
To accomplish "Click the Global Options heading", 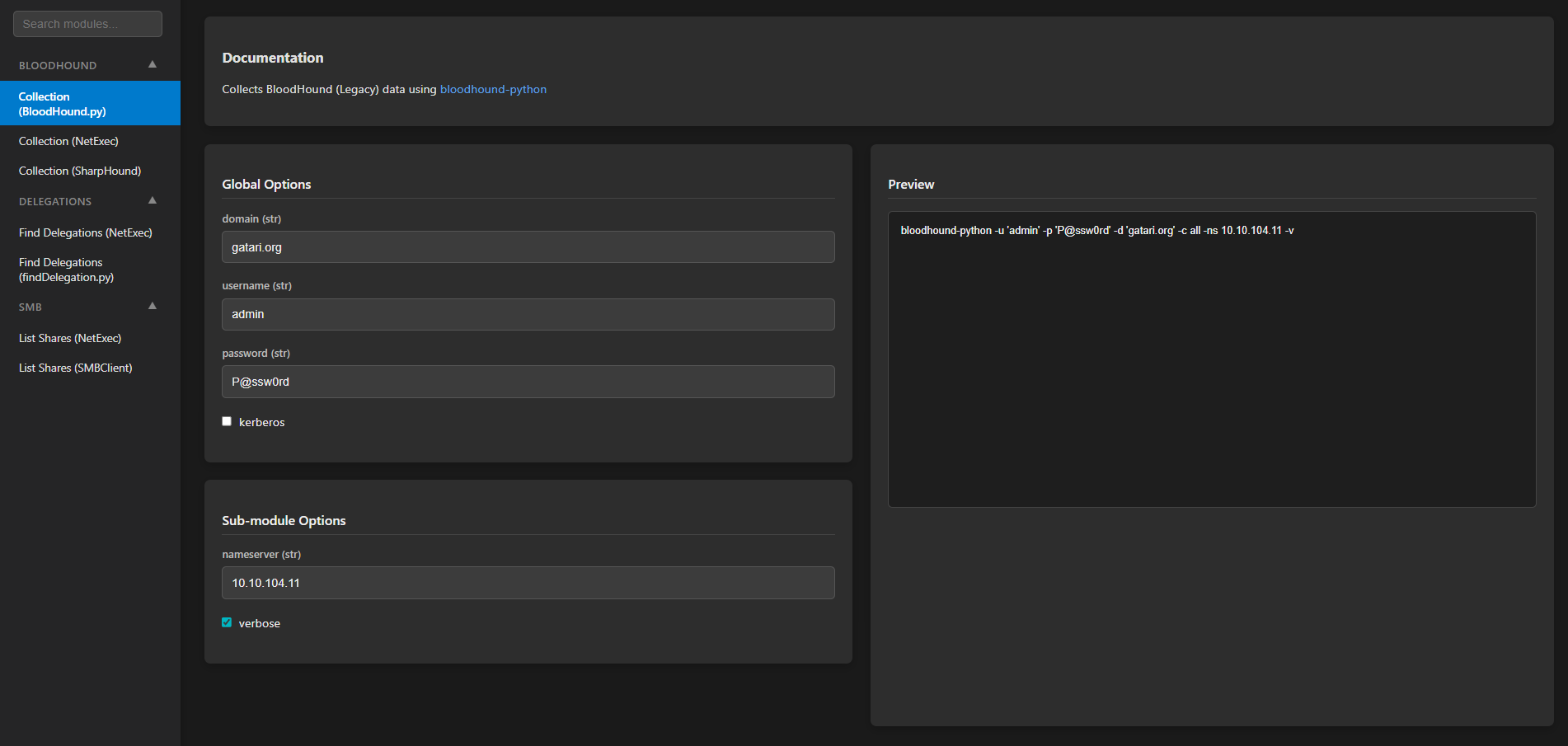I will click(266, 185).
